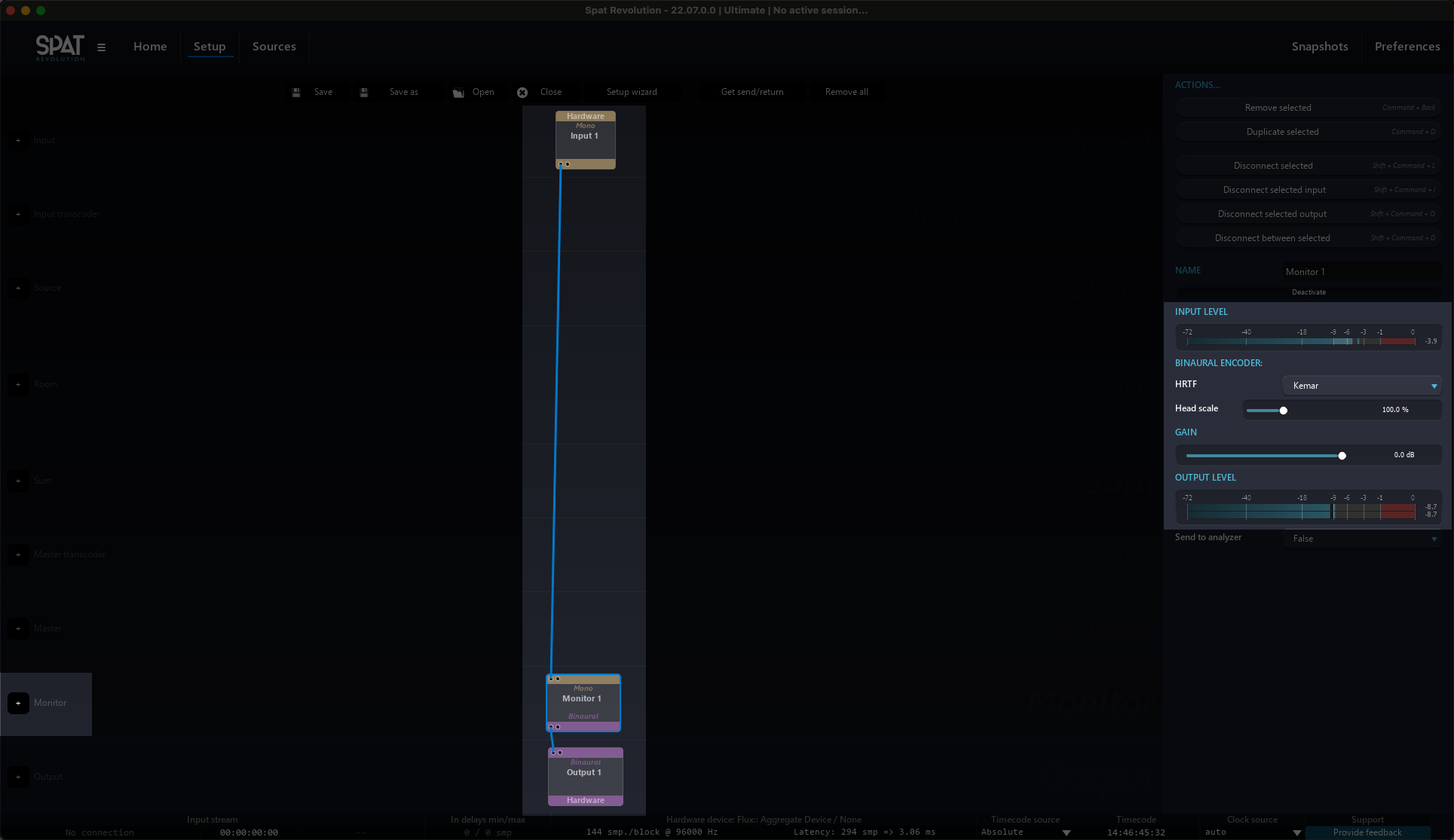This screenshot has height=840, width=1454.
Task: Click the Close X circle icon
Action: coord(522,92)
